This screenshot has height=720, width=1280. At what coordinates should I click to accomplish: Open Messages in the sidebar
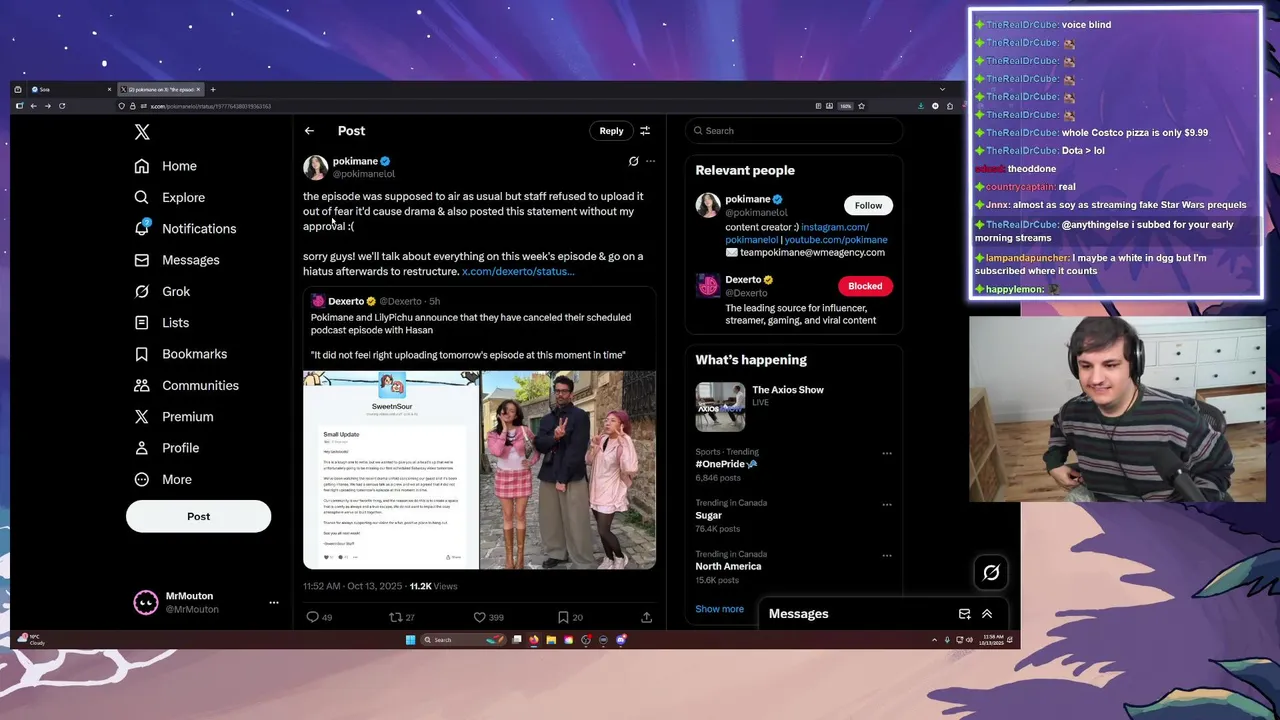(177, 260)
